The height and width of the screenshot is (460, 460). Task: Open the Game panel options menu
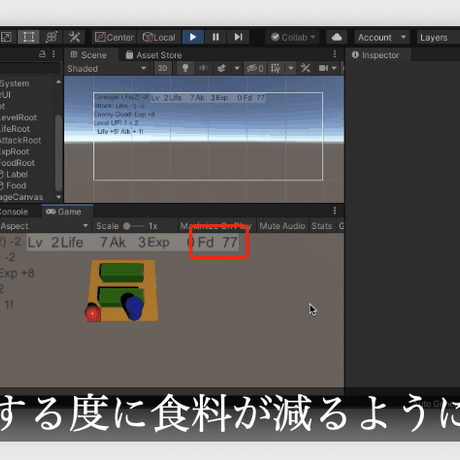[335, 211]
